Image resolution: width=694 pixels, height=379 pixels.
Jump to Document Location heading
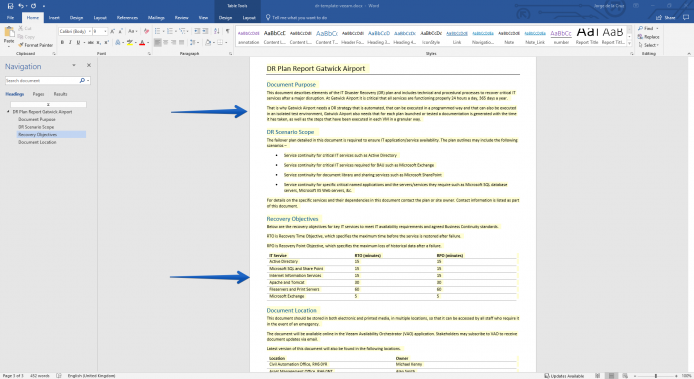(37, 142)
